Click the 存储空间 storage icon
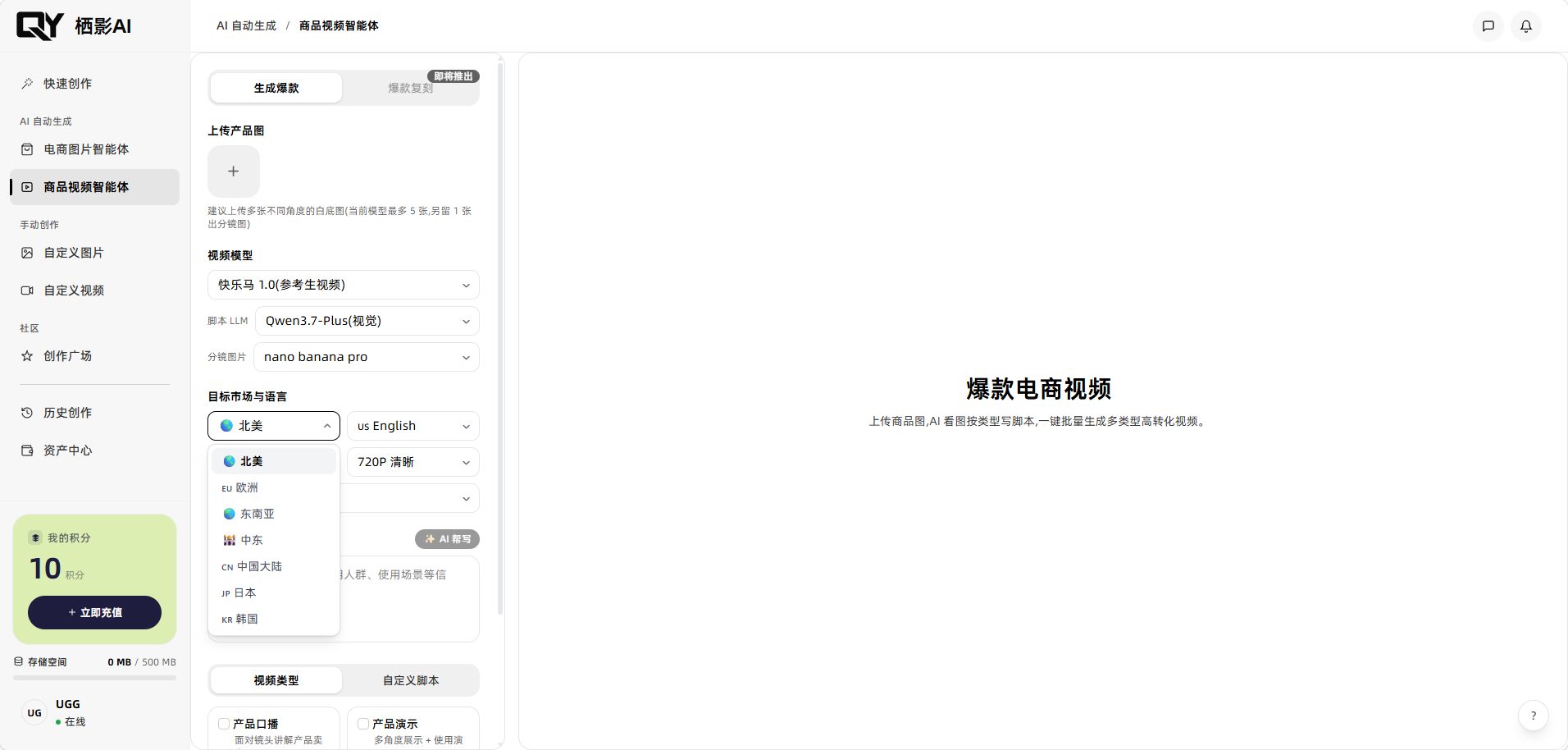Viewport: 1568px width, 750px height. pyautogui.click(x=19, y=661)
